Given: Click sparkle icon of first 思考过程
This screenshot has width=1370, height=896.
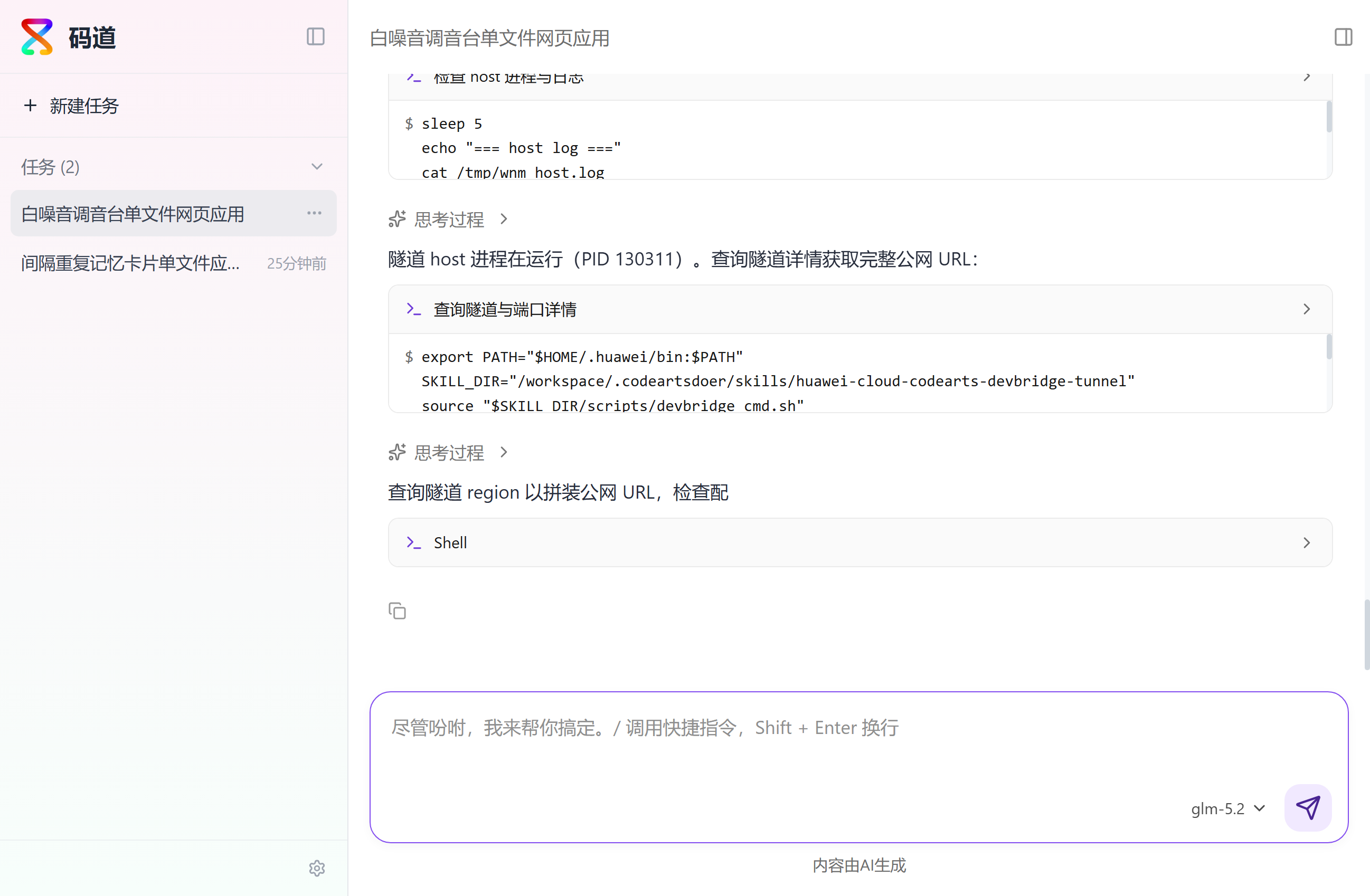Looking at the screenshot, I should pos(397,220).
